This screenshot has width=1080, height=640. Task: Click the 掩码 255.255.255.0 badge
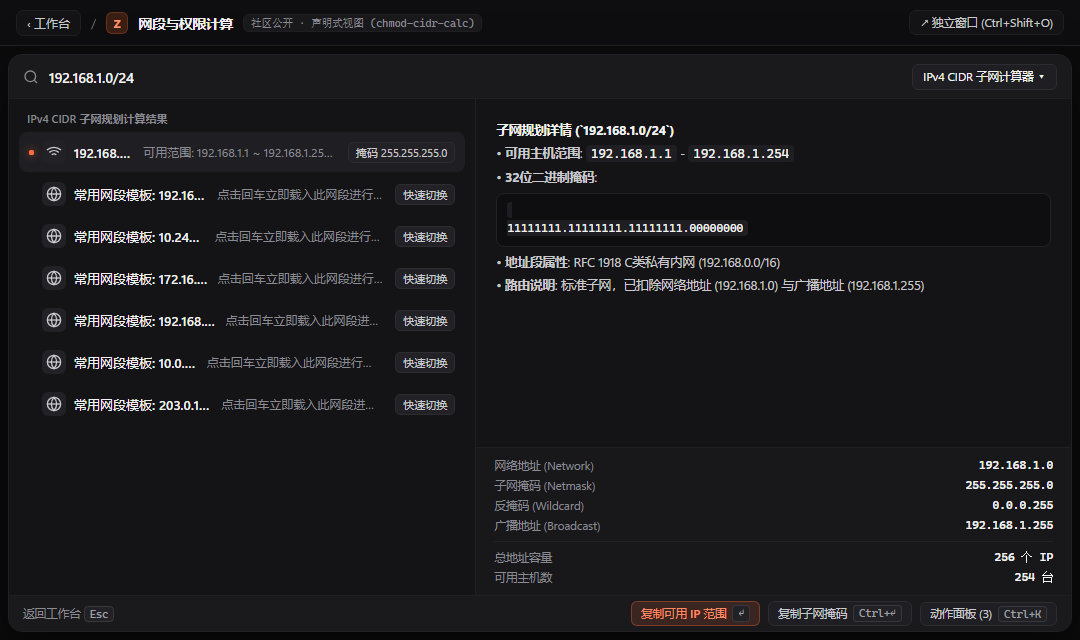[401, 153]
